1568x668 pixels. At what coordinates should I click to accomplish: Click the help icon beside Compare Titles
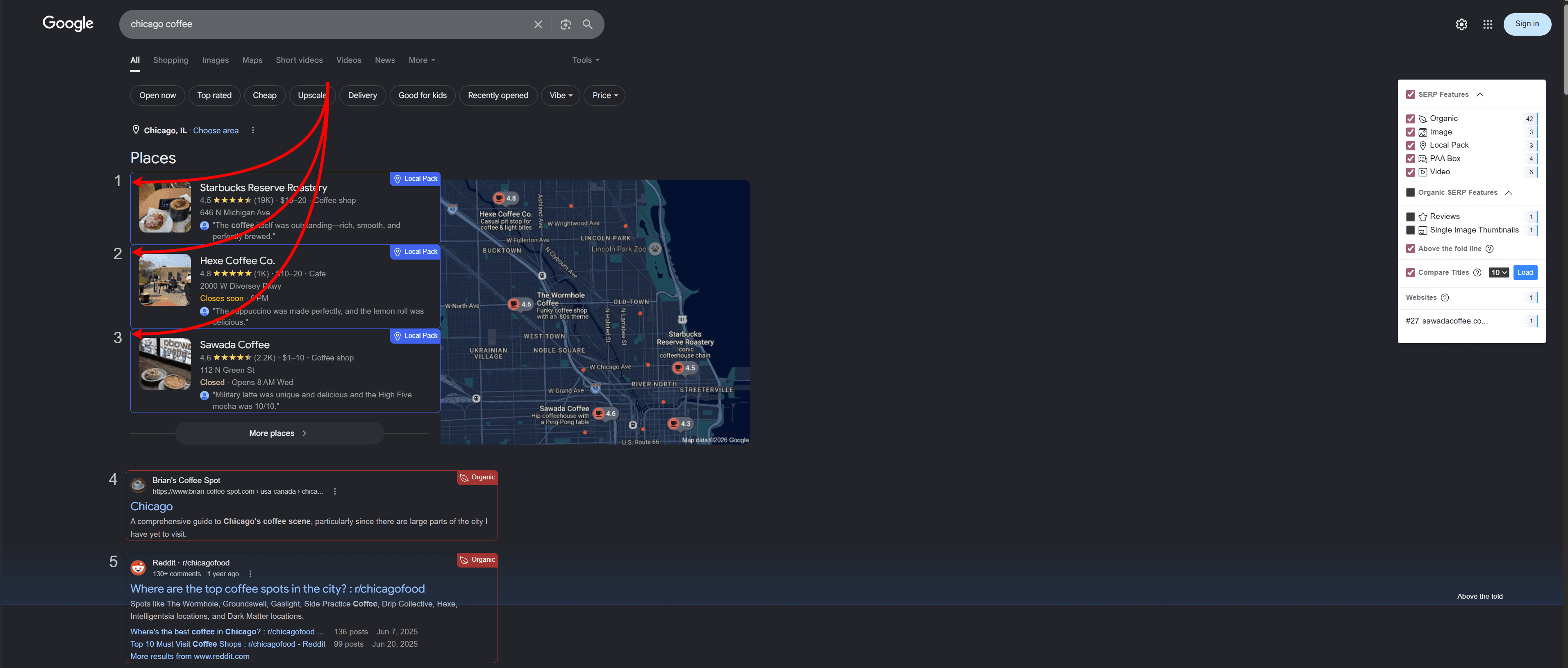pyautogui.click(x=1477, y=272)
